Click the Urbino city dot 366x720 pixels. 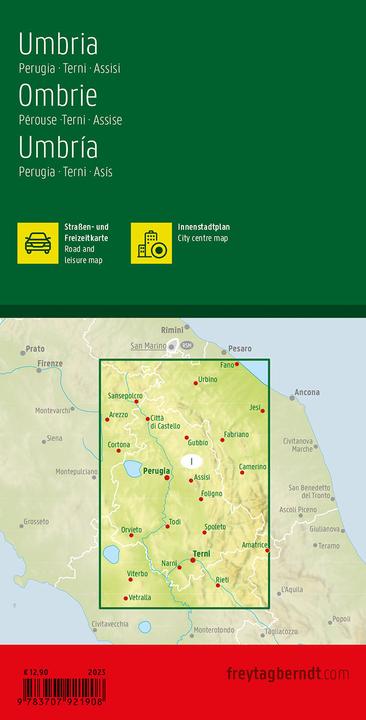pyautogui.click(x=196, y=383)
